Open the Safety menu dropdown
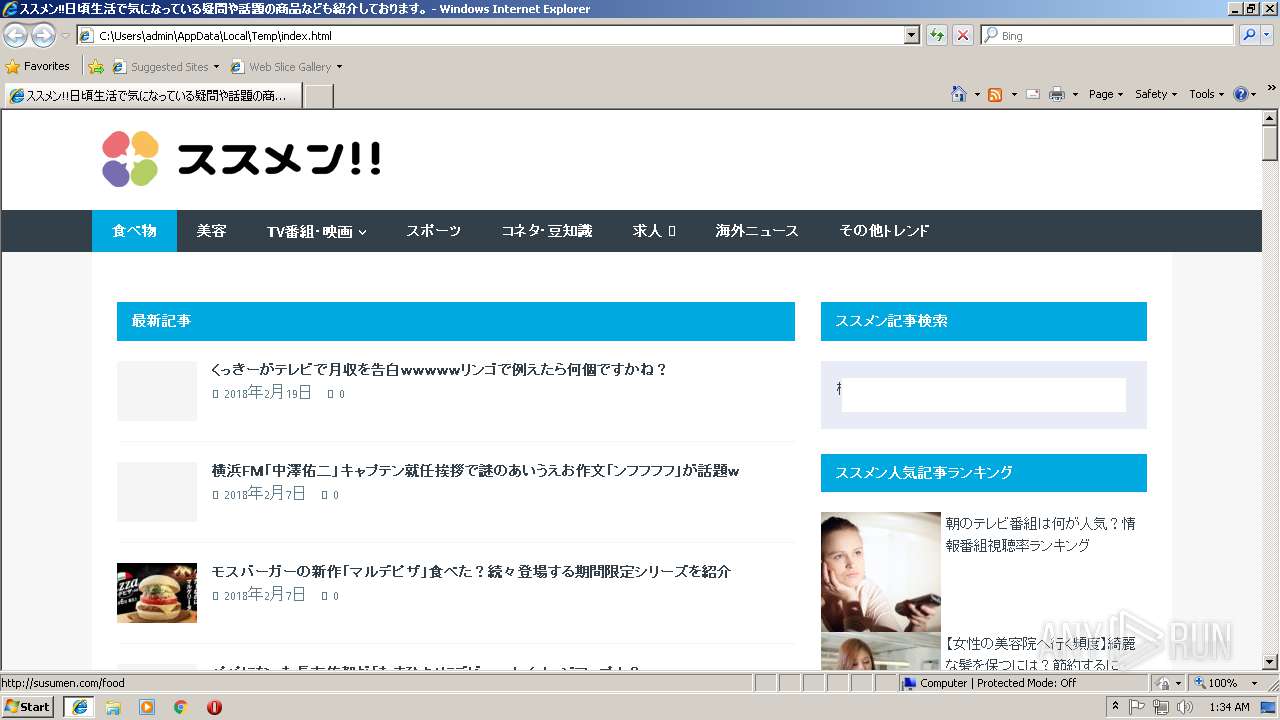This screenshot has height=720, width=1280. pyautogui.click(x=1155, y=94)
